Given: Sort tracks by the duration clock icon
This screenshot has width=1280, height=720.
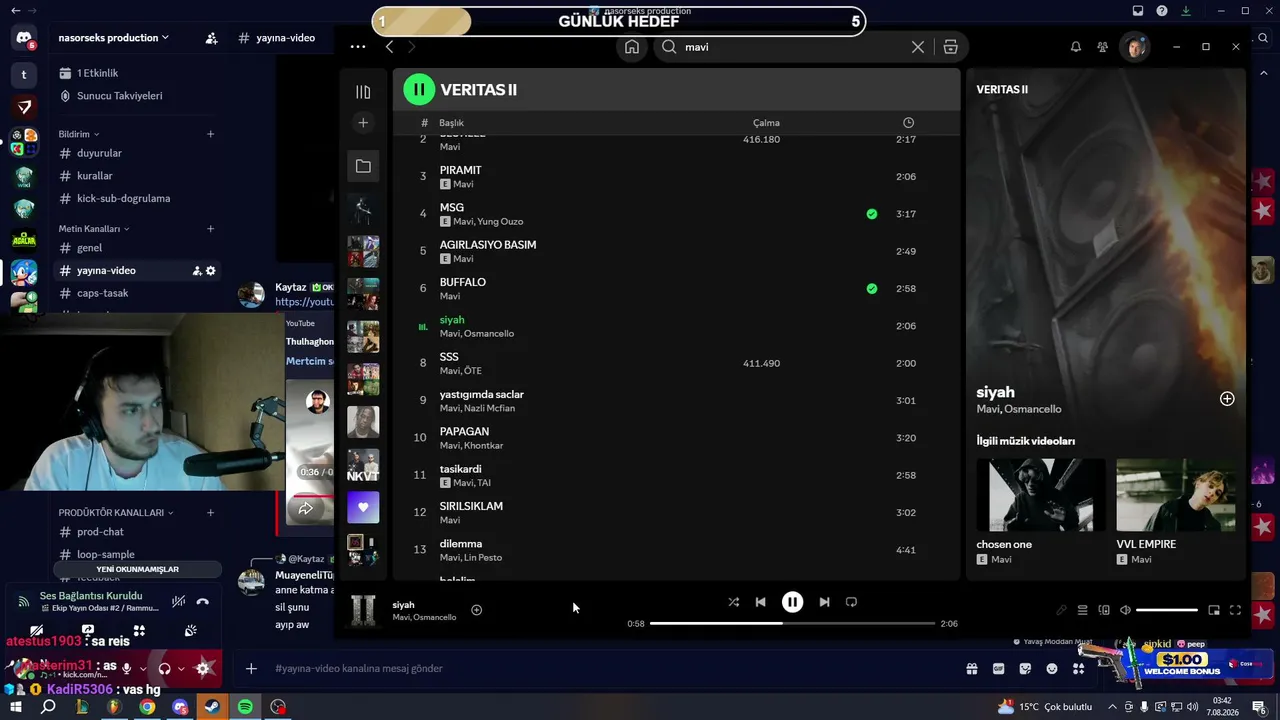Looking at the screenshot, I should click(x=908, y=122).
